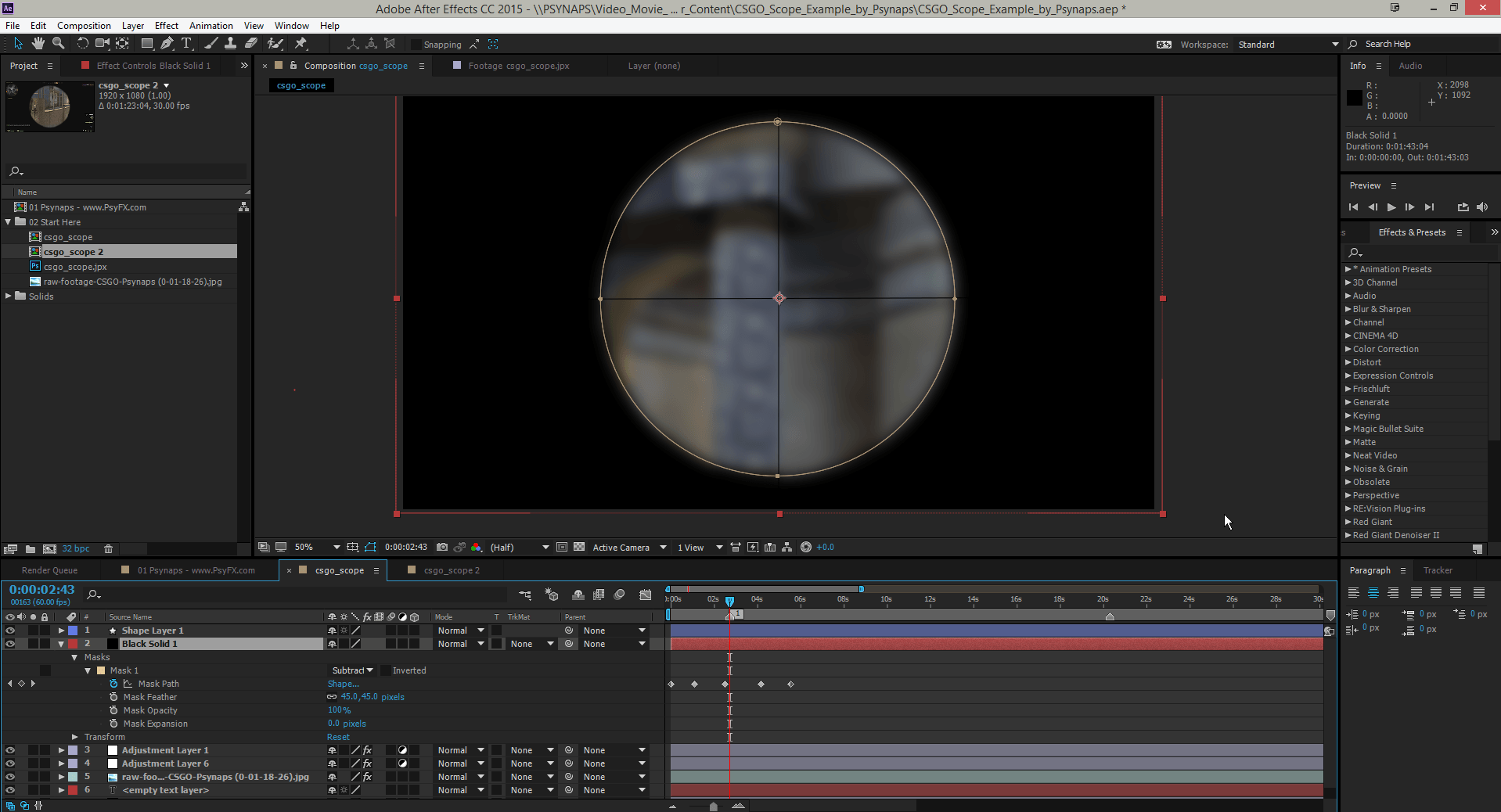Open the Workspace Standard dropdown
The width and height of the screenshot is (1501, 812).
pyautogui.click(x=1288, y=45)
